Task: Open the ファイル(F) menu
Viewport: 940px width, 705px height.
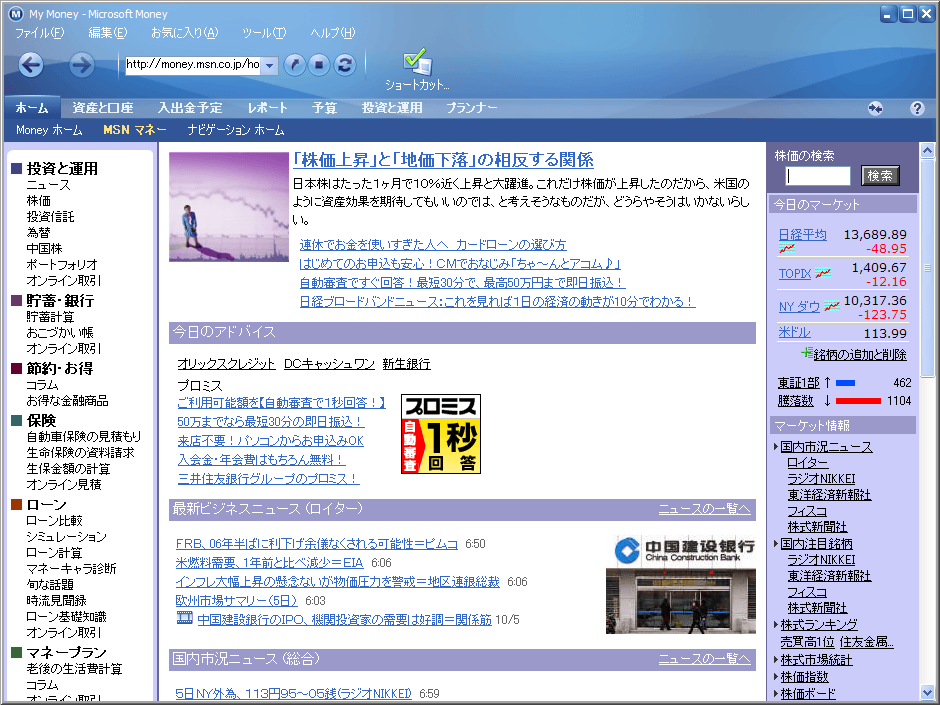Action: tap(40, 33)
